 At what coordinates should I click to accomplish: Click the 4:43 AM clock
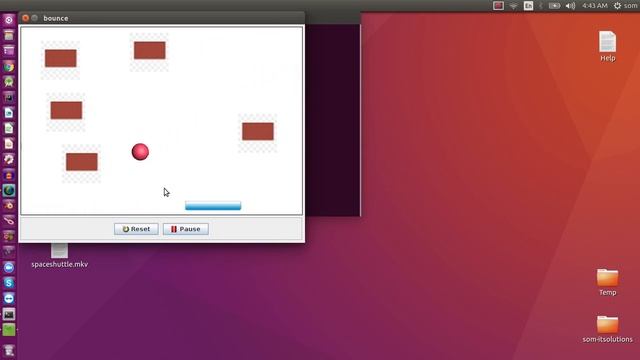(595, 5)
